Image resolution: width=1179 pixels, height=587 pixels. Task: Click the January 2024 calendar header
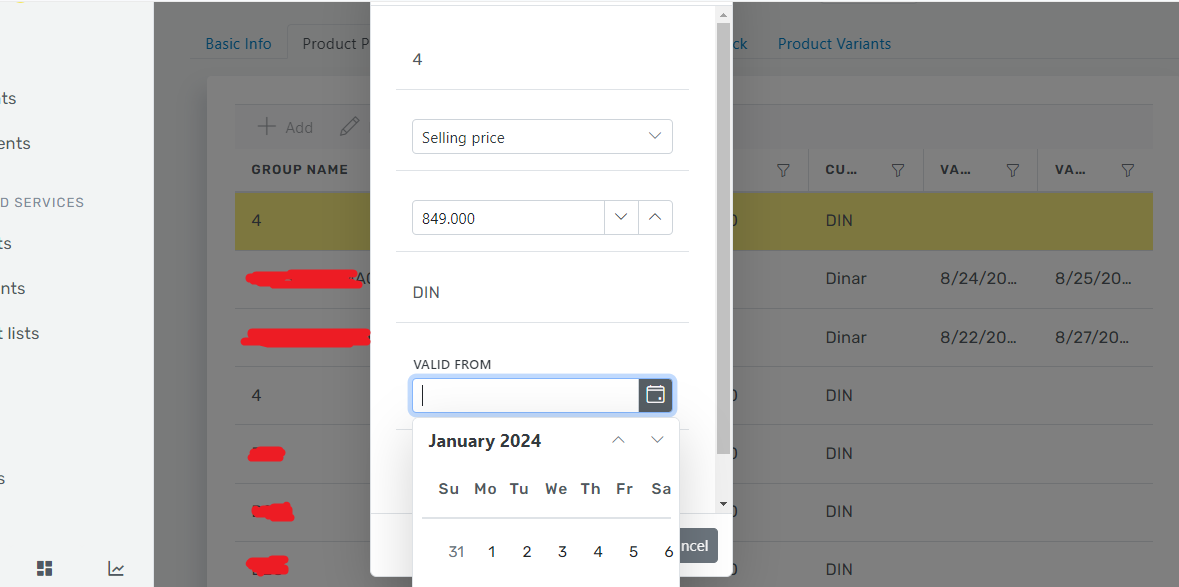click(x=485, y=441)
